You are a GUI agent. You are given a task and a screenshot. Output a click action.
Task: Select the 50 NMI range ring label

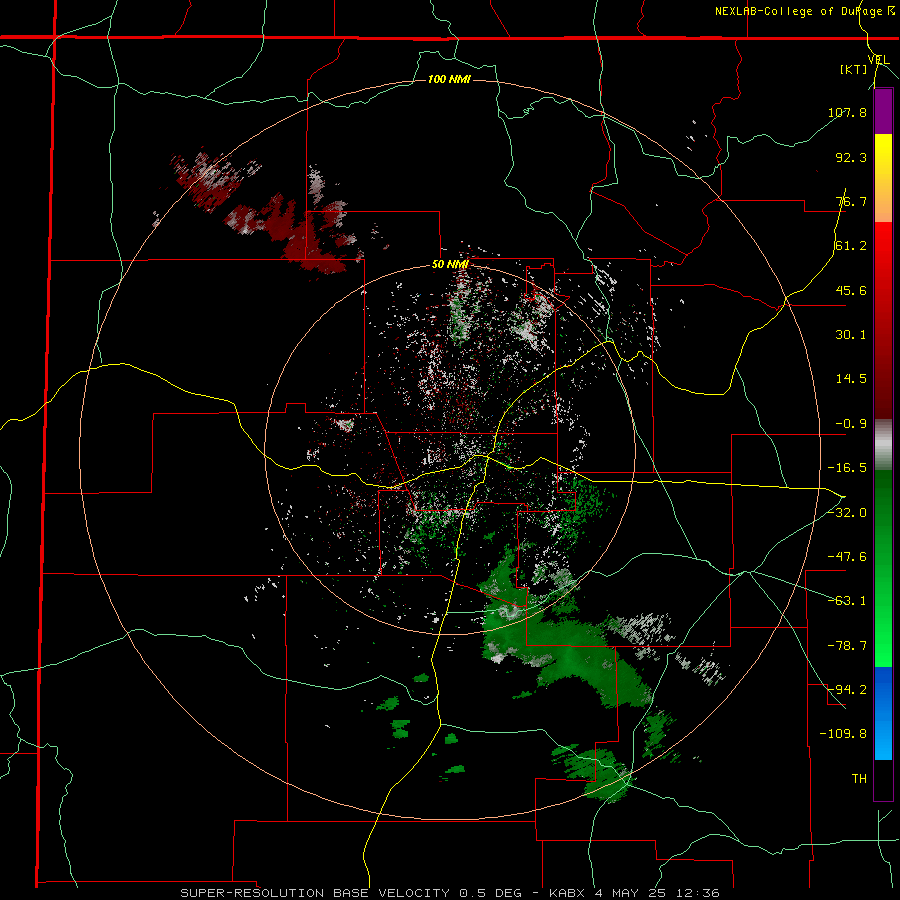tap(450, 265)
